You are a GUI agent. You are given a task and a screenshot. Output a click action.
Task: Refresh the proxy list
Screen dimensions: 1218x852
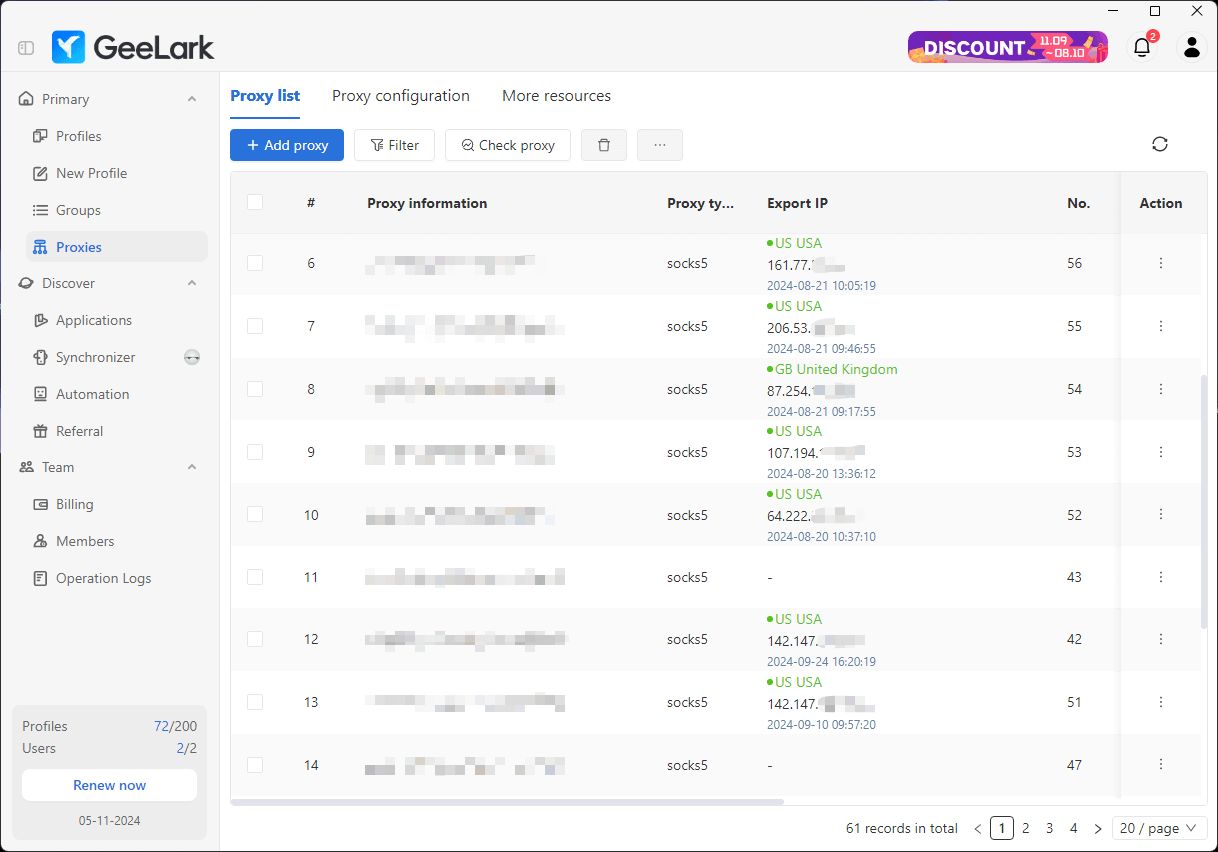coord(1159,144)
